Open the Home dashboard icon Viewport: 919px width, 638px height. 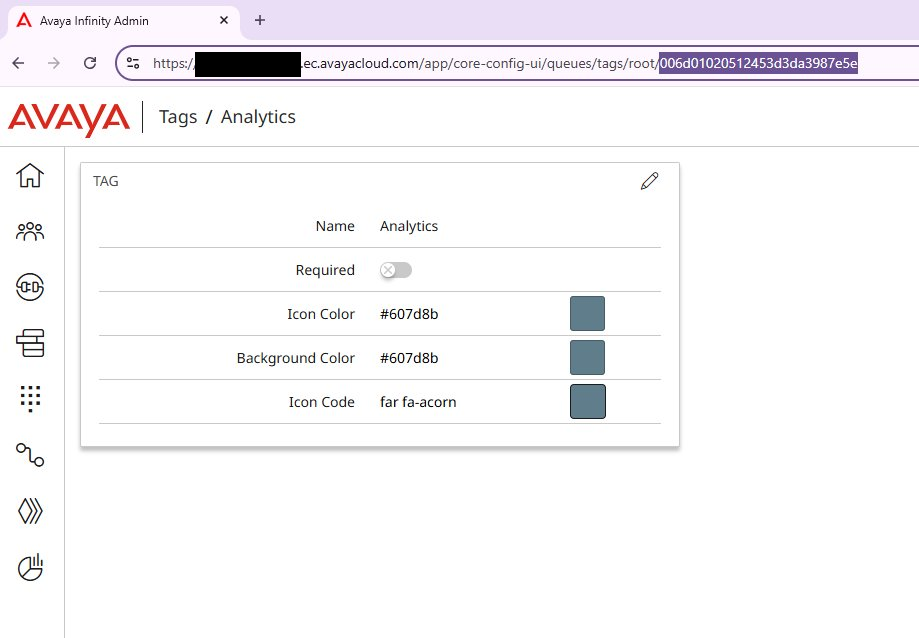coord(30,175)
